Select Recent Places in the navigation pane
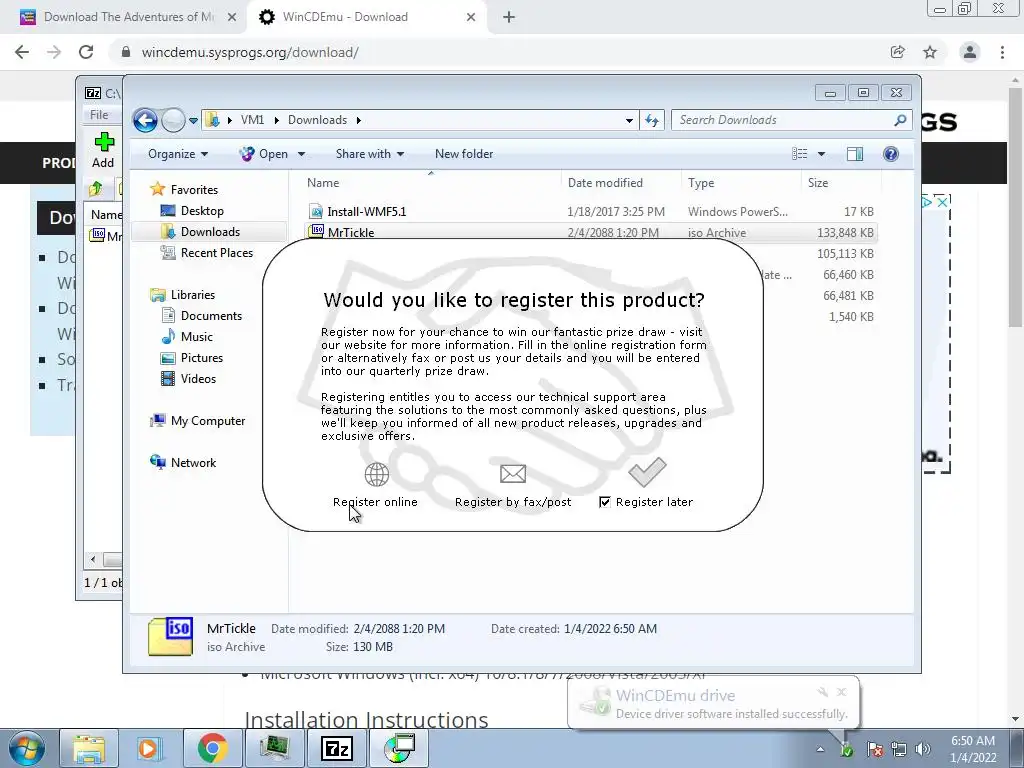The width and height of the screenshot is (1024, 768). pyautogui.click(x=216, y=252)
